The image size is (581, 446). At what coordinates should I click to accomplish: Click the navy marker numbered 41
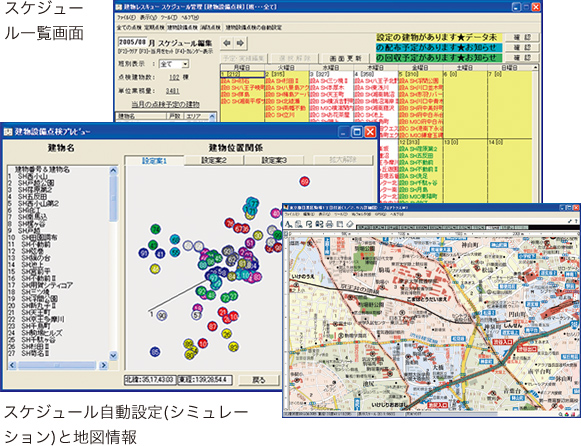(160, 254)
